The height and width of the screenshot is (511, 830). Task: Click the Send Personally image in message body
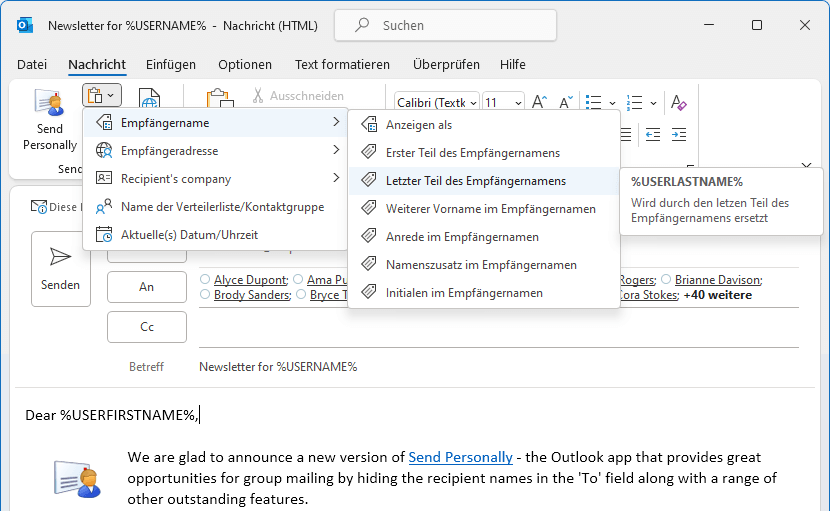[77, 478]
